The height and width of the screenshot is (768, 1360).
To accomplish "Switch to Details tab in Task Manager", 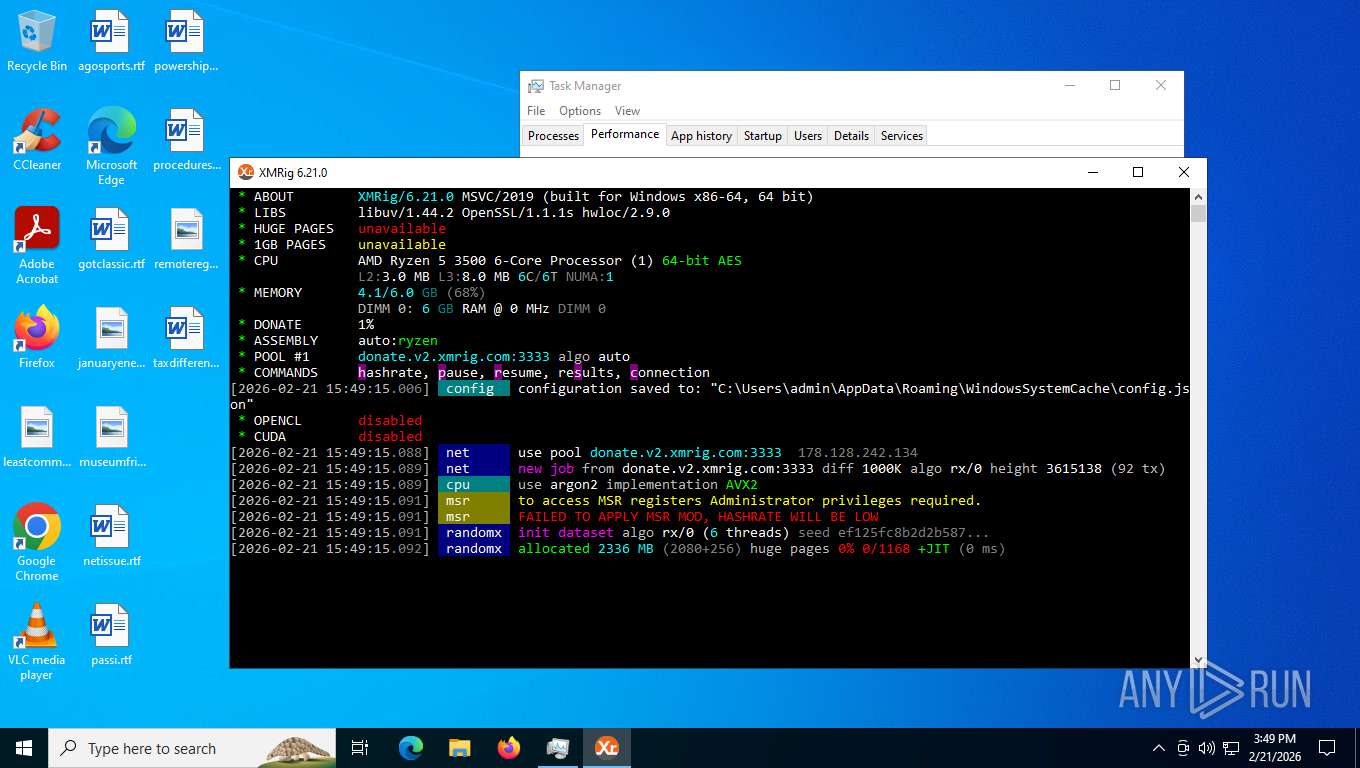I will [x=851, y=136].
